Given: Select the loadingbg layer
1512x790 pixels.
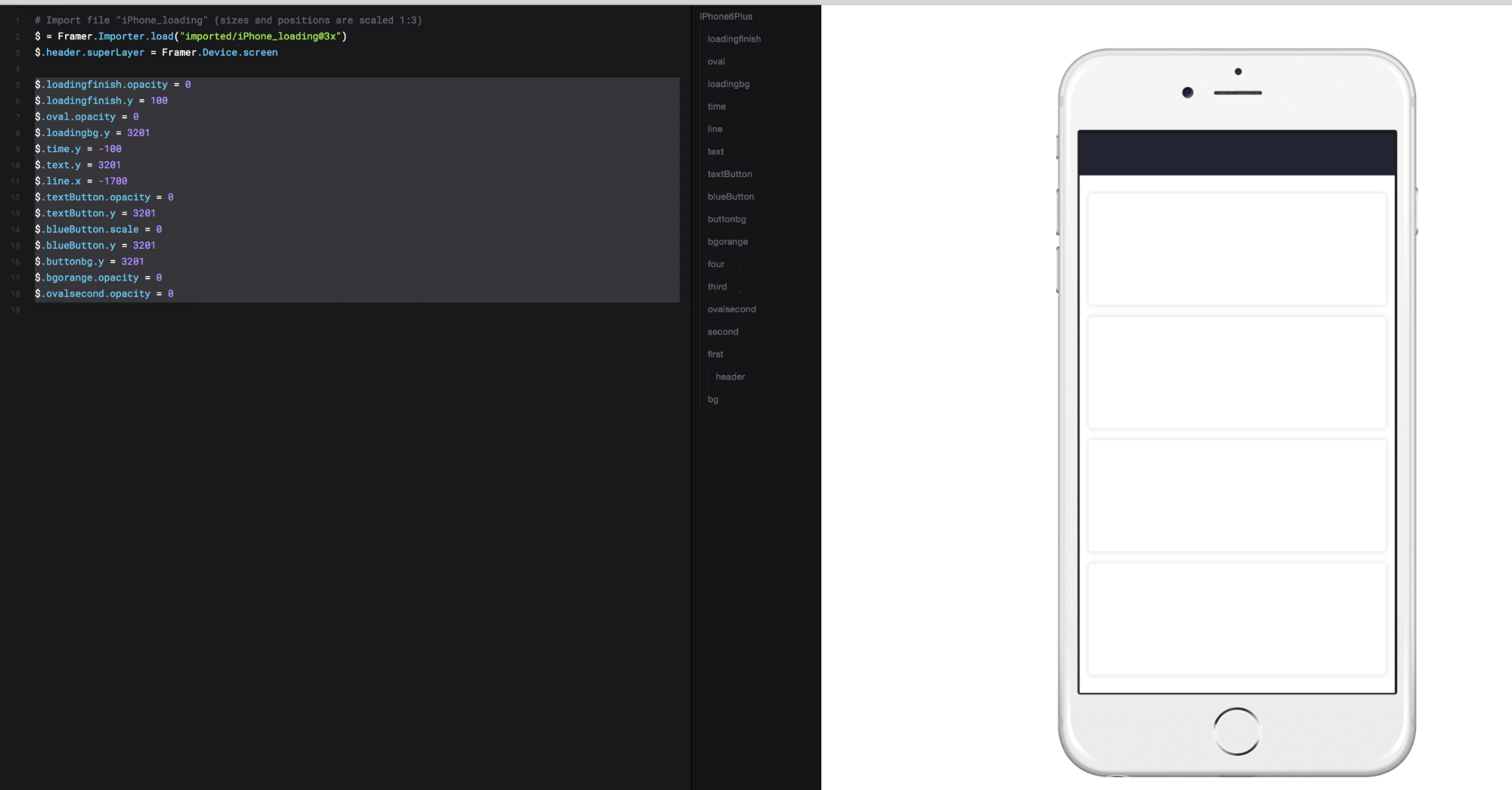Looking at the screenshot, I should tap(727, 84).
